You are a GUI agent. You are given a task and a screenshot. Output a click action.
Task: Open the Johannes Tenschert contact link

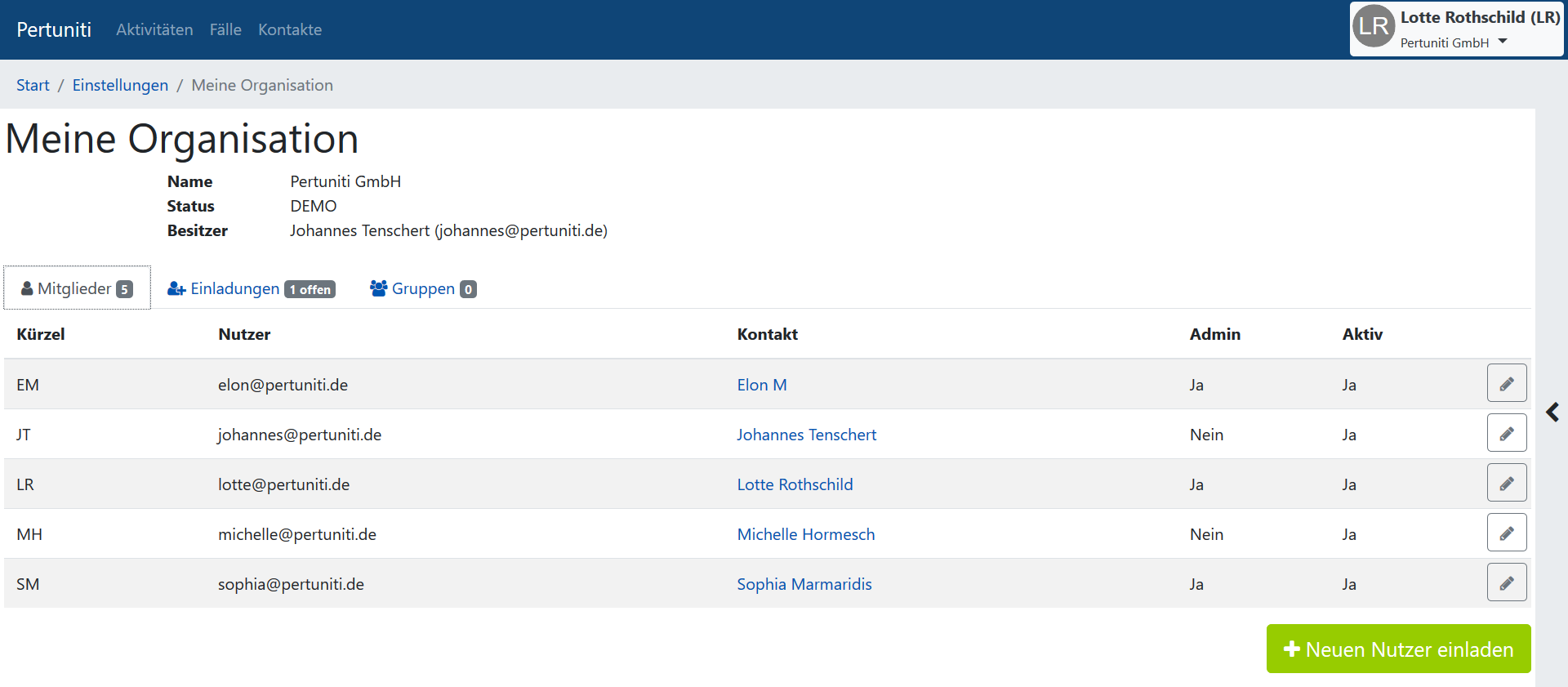click(x=806, y=435)
